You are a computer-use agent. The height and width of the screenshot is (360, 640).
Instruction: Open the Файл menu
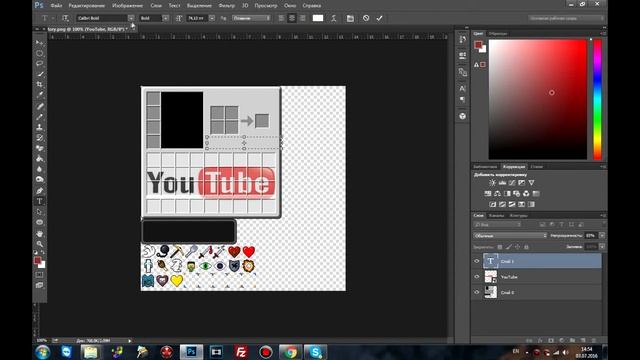pos(56,6)
